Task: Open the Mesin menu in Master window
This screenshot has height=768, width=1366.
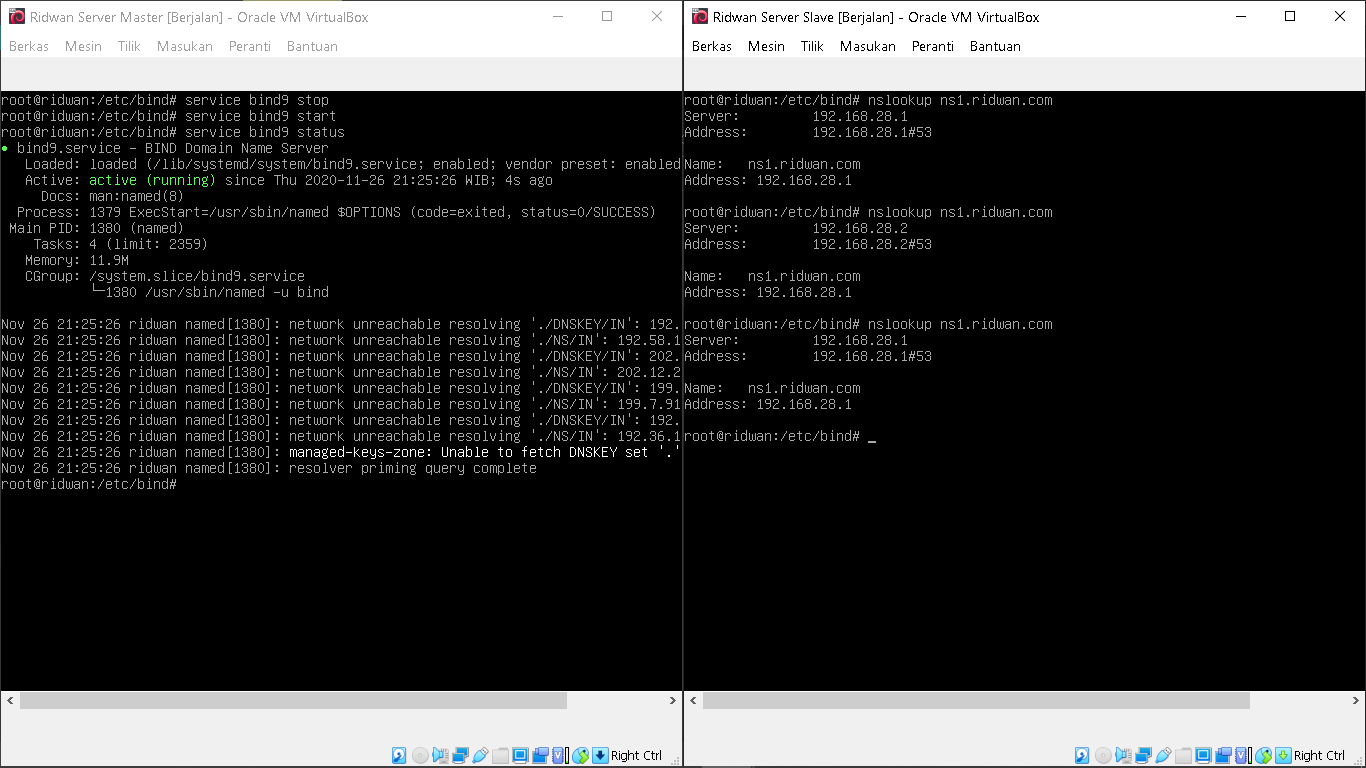Action: click(x=83, y=45)
